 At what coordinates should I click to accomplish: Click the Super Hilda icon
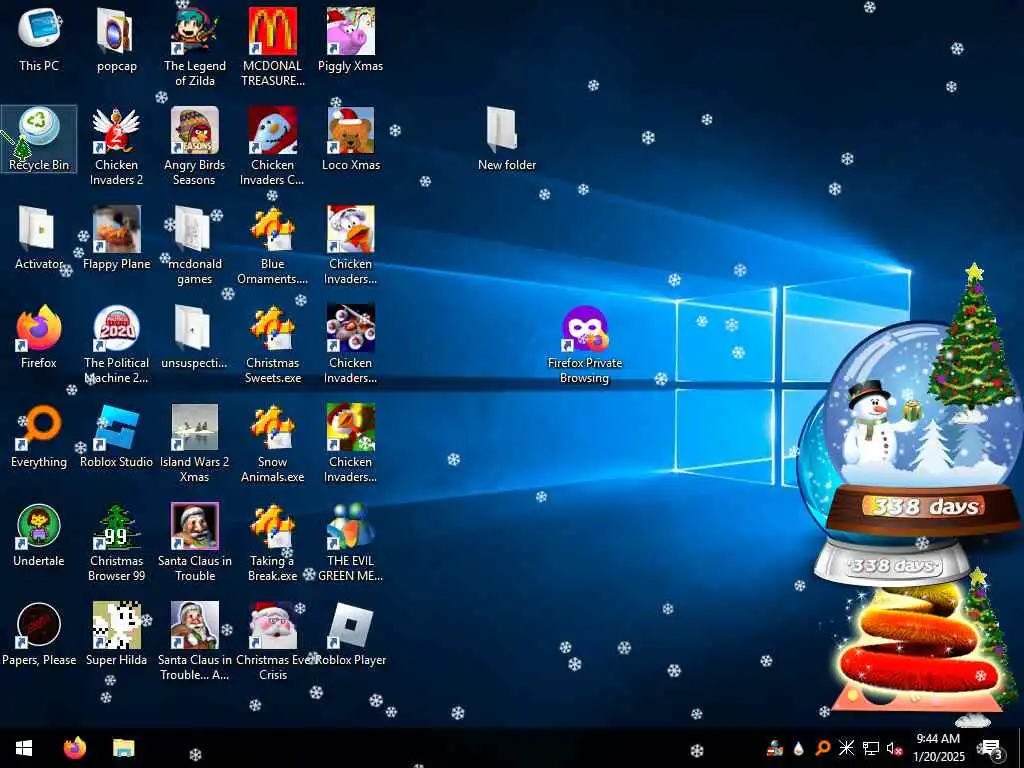[116, 634]
